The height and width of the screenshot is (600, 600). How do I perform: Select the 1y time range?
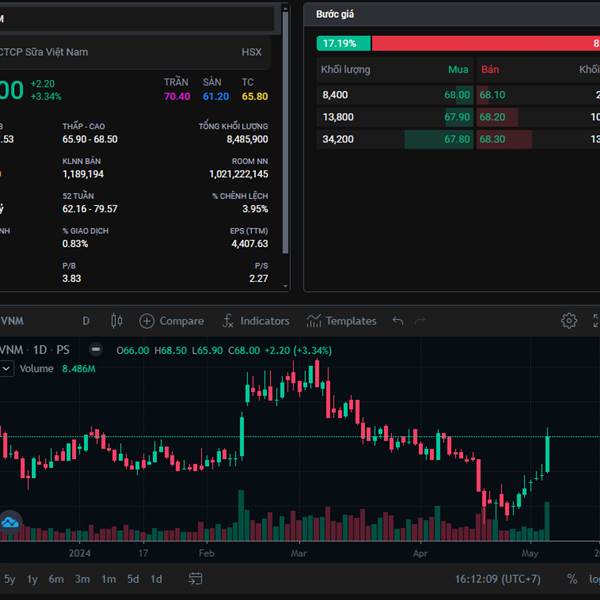coord(32,579)
